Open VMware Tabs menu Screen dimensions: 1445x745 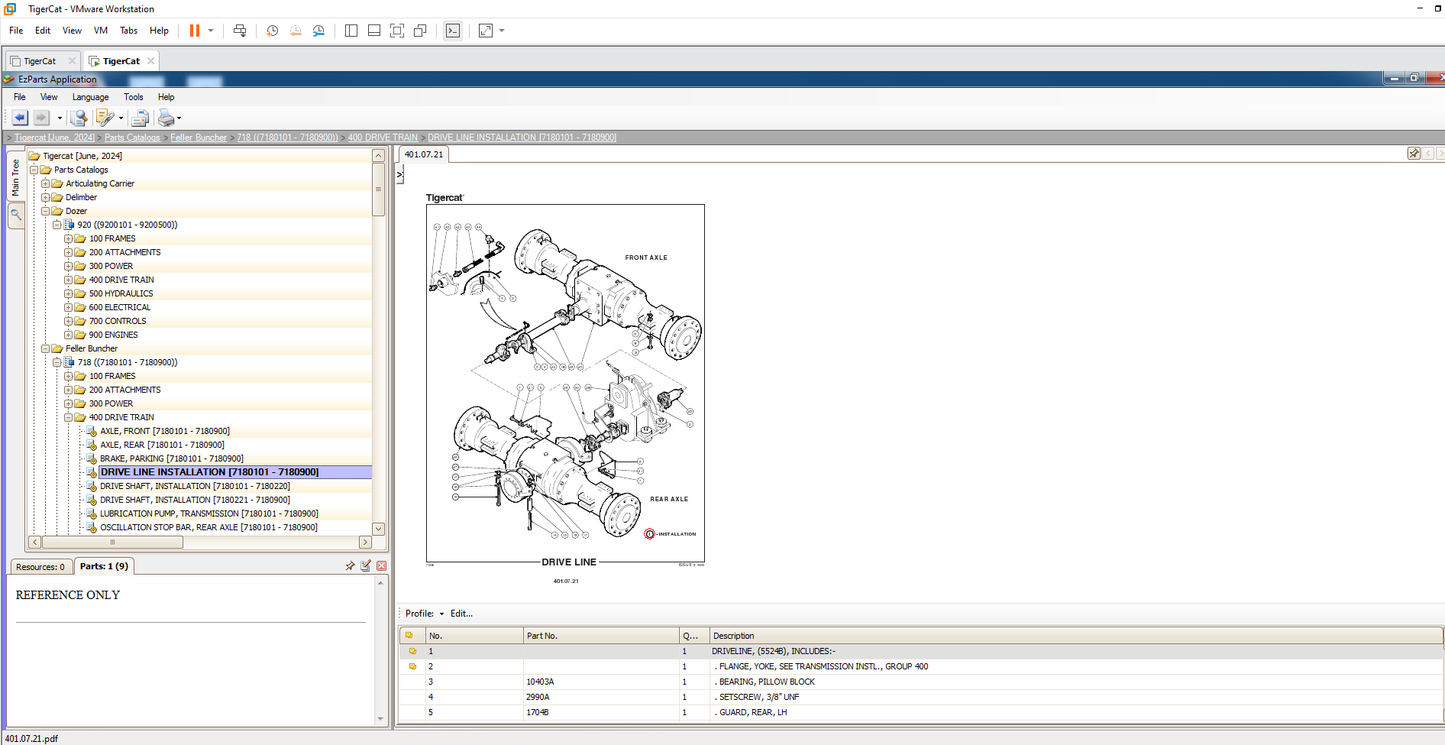point(129,31)
